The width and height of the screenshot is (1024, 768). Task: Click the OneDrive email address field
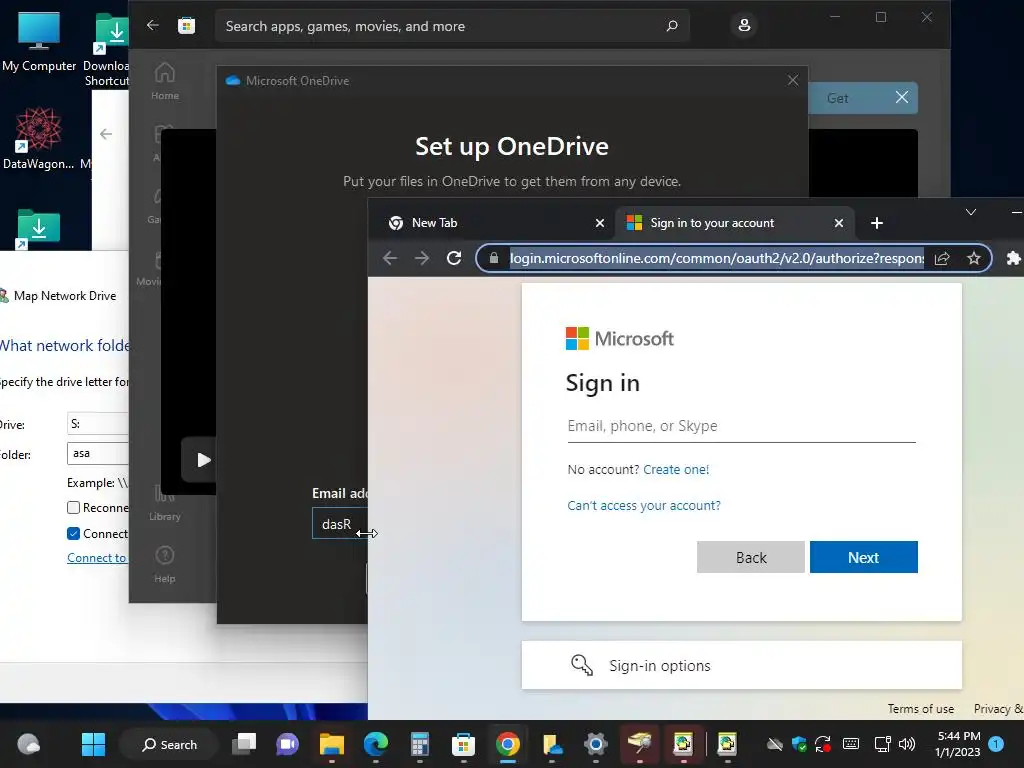340,524
